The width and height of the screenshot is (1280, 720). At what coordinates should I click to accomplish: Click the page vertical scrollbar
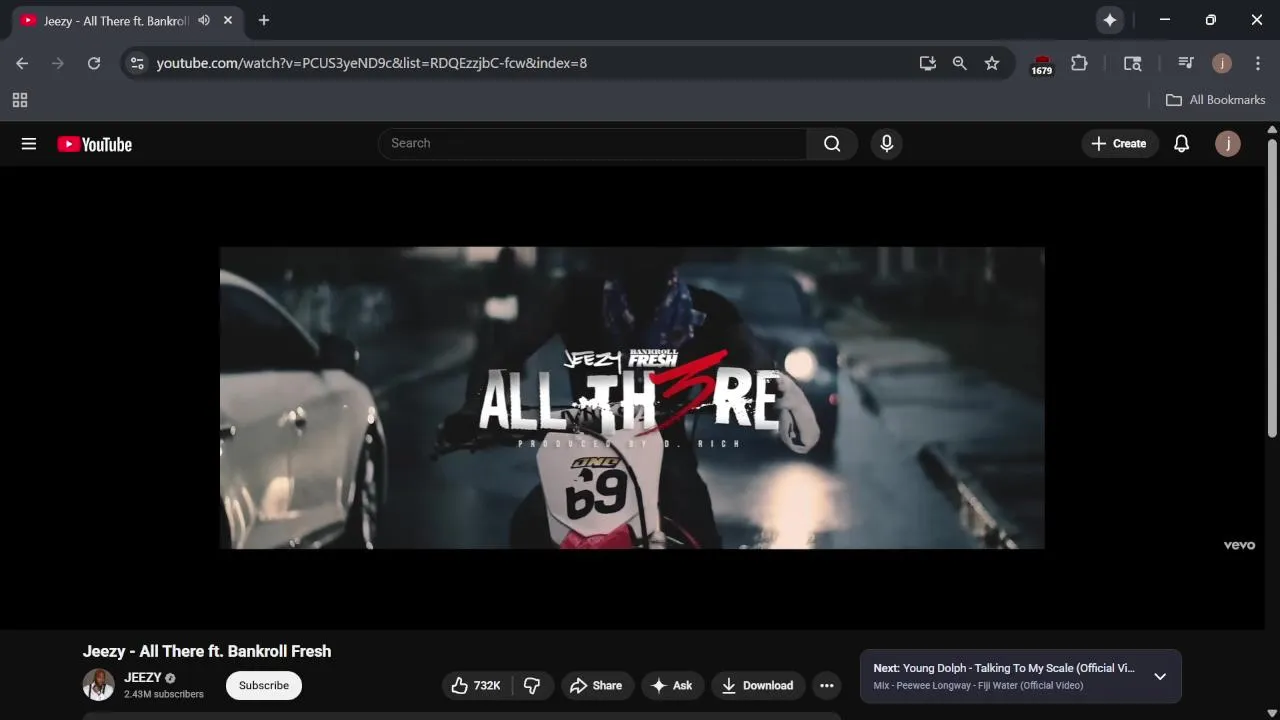(1272, 288)
